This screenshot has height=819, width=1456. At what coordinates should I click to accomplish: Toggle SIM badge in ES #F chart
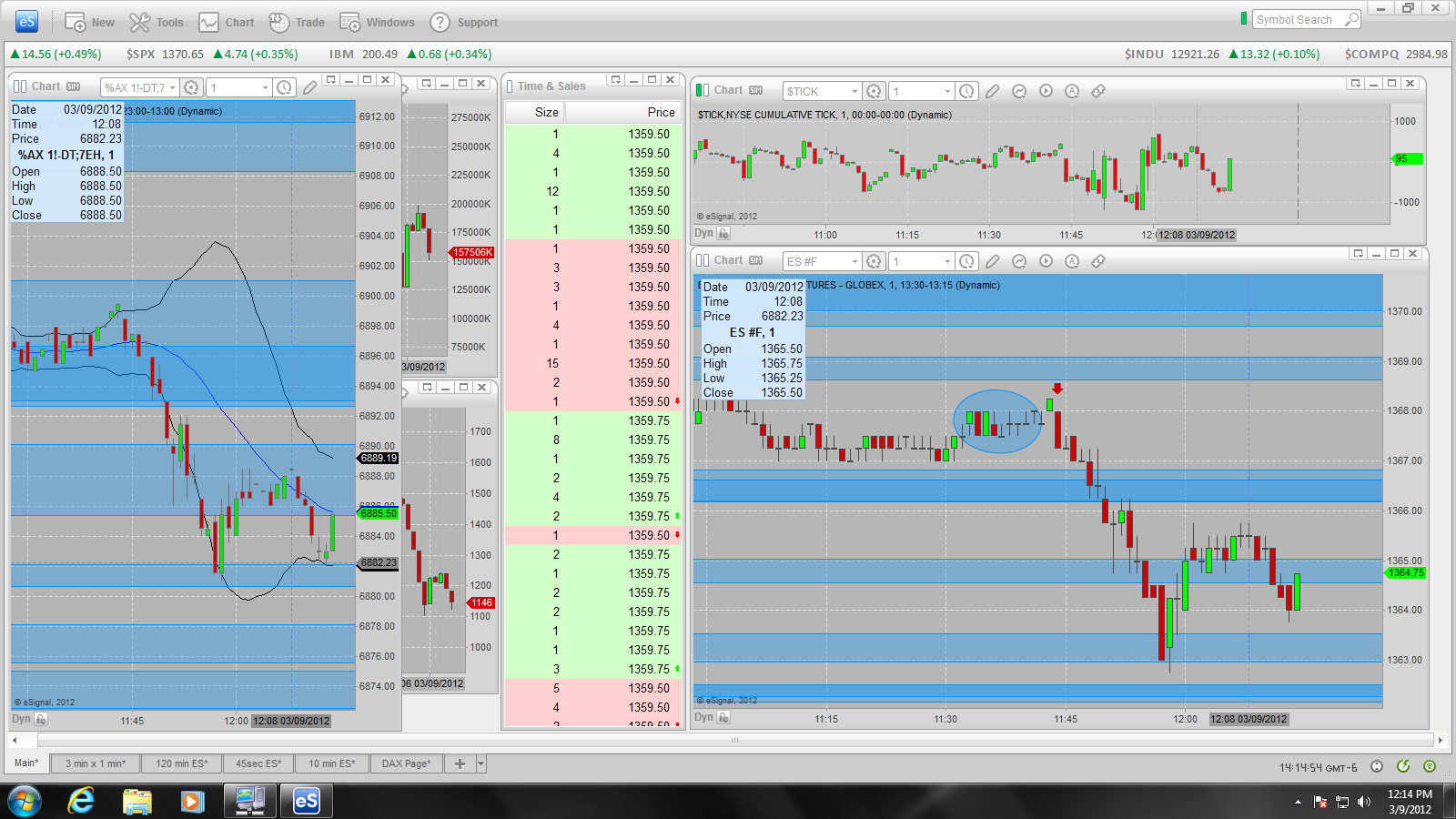click(x=755, y=260)
